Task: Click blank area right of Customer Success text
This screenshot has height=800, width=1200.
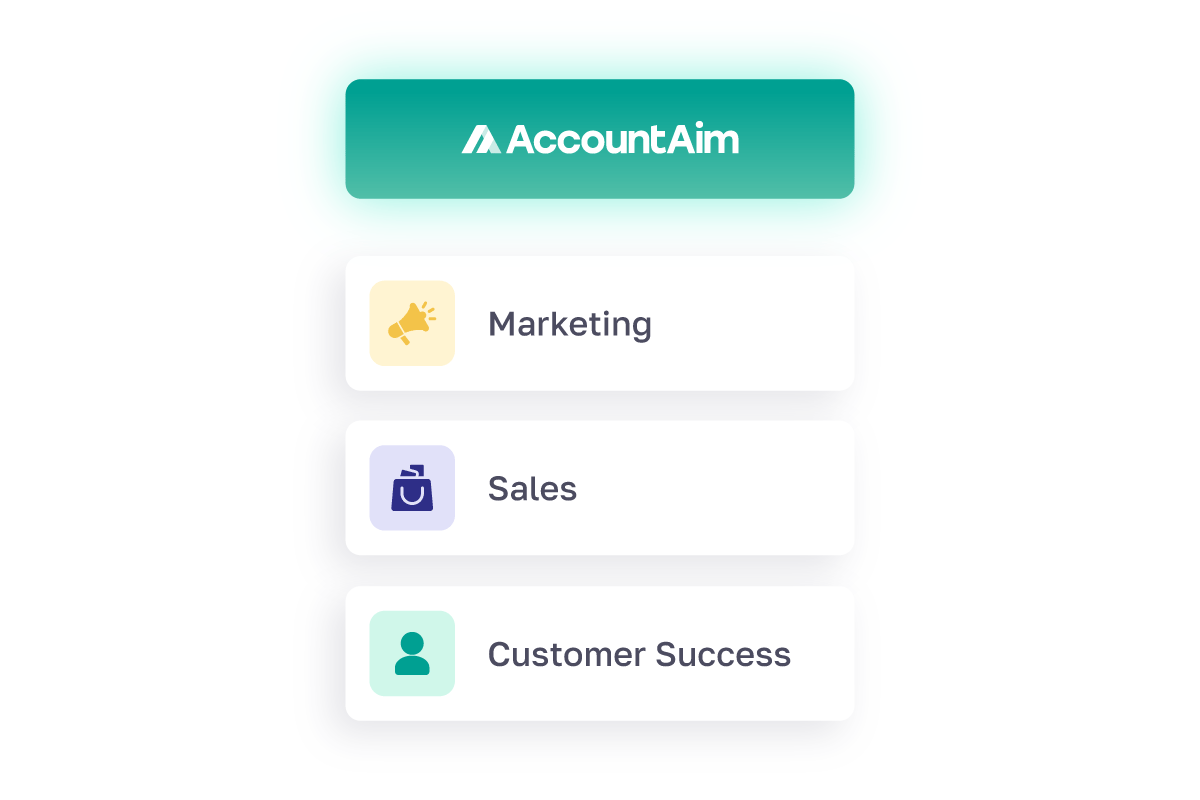Action: pos(823,653)
